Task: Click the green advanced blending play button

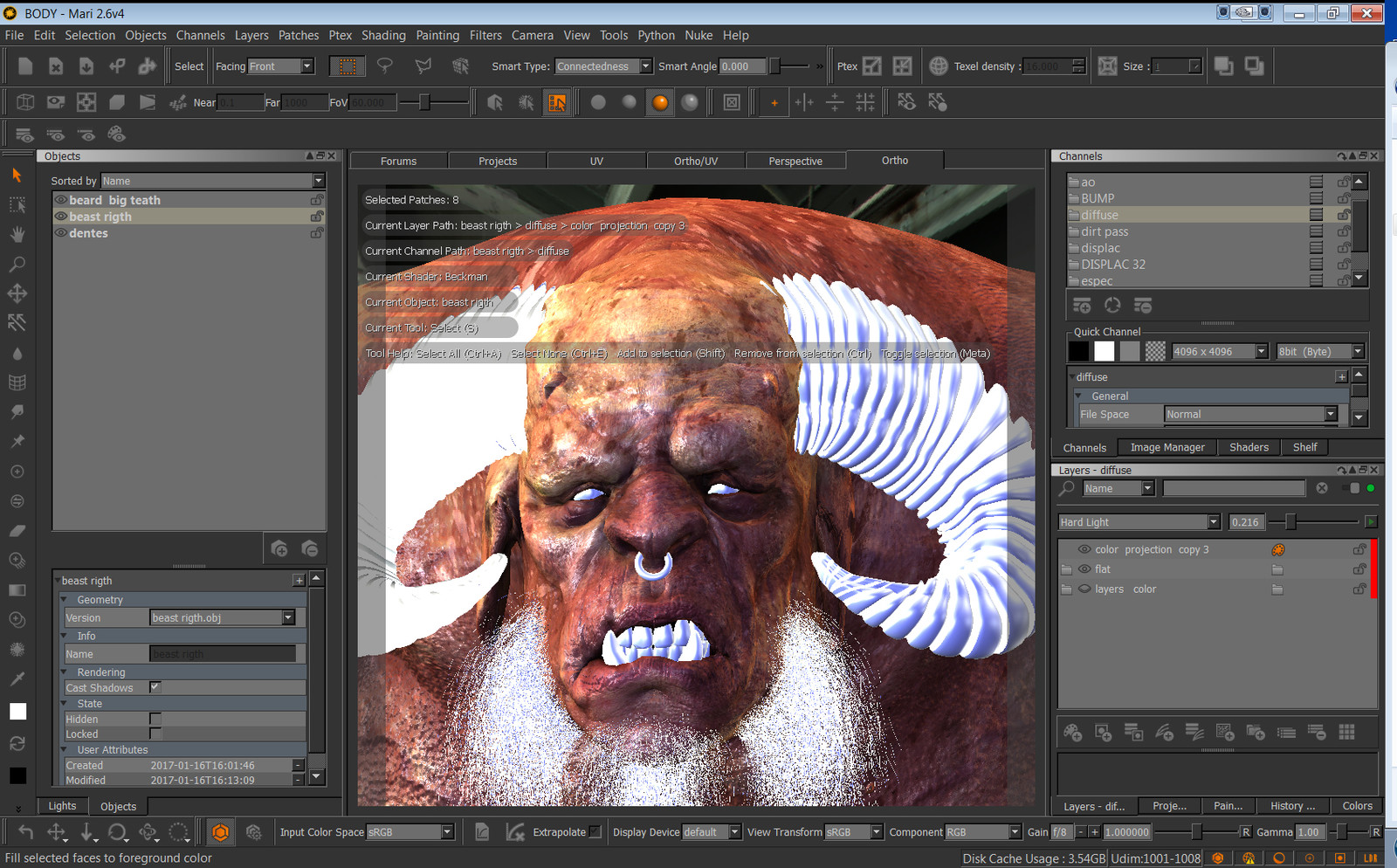Action: point(1371,522)
